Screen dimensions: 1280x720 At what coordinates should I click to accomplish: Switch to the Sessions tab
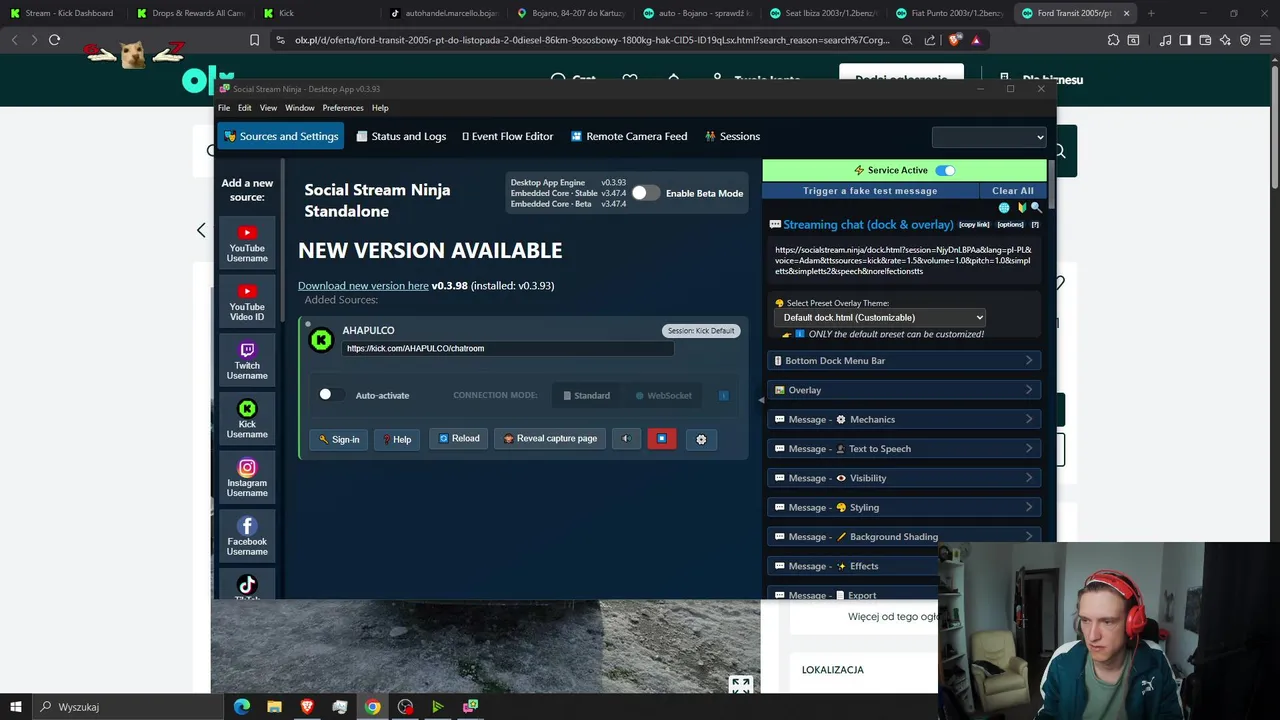732,136
